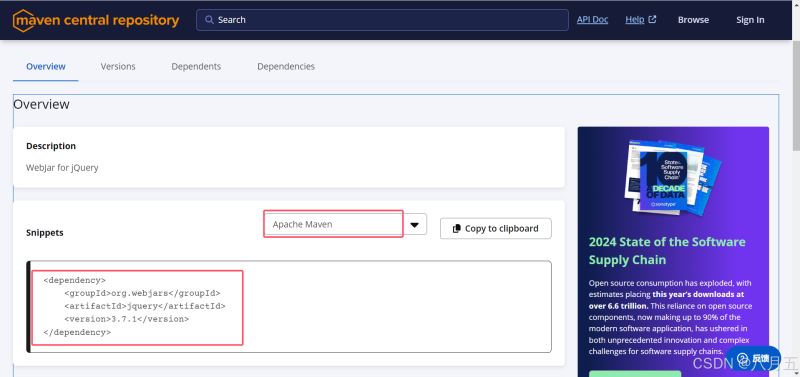Screen dimensions: 800x377
Task: Switch to the Versions tab
Action: click(118, 66)
